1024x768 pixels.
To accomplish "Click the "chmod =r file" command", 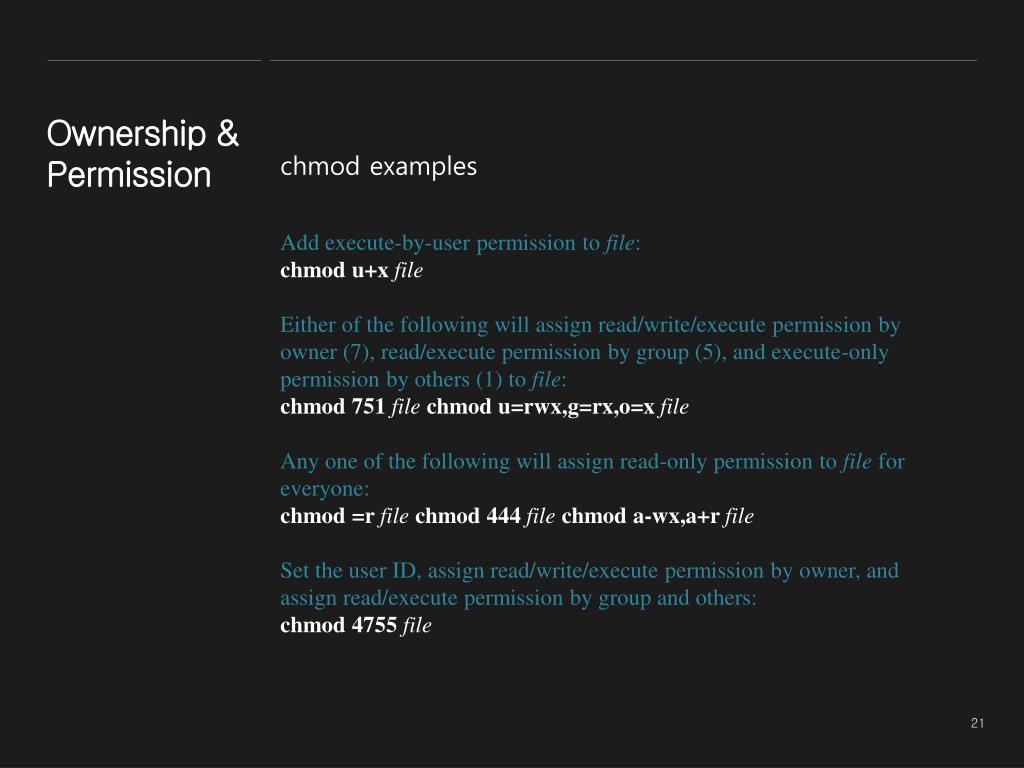I will [x=344, y=517].
